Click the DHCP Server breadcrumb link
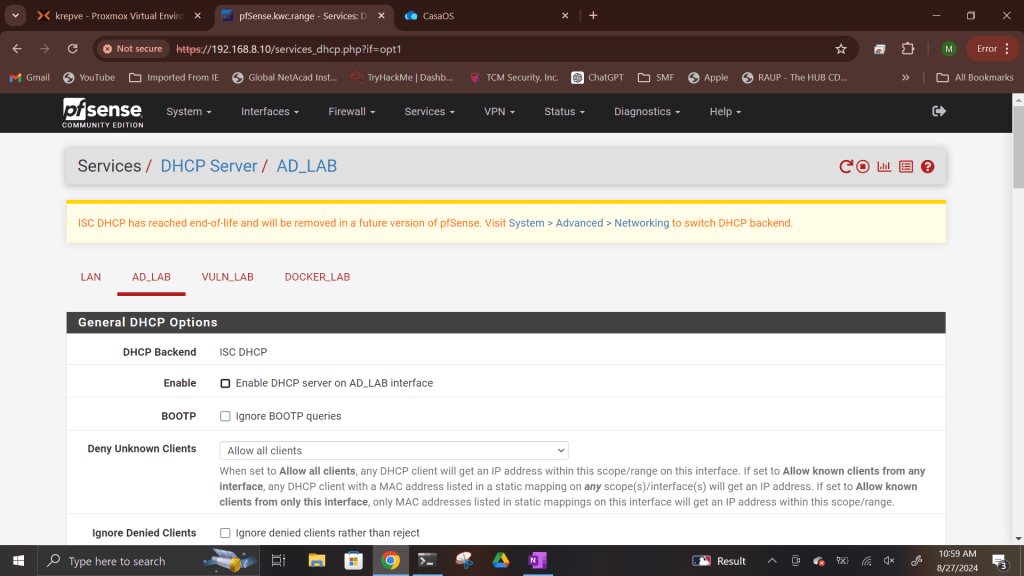1024x576 pixels. coord(209,166)
